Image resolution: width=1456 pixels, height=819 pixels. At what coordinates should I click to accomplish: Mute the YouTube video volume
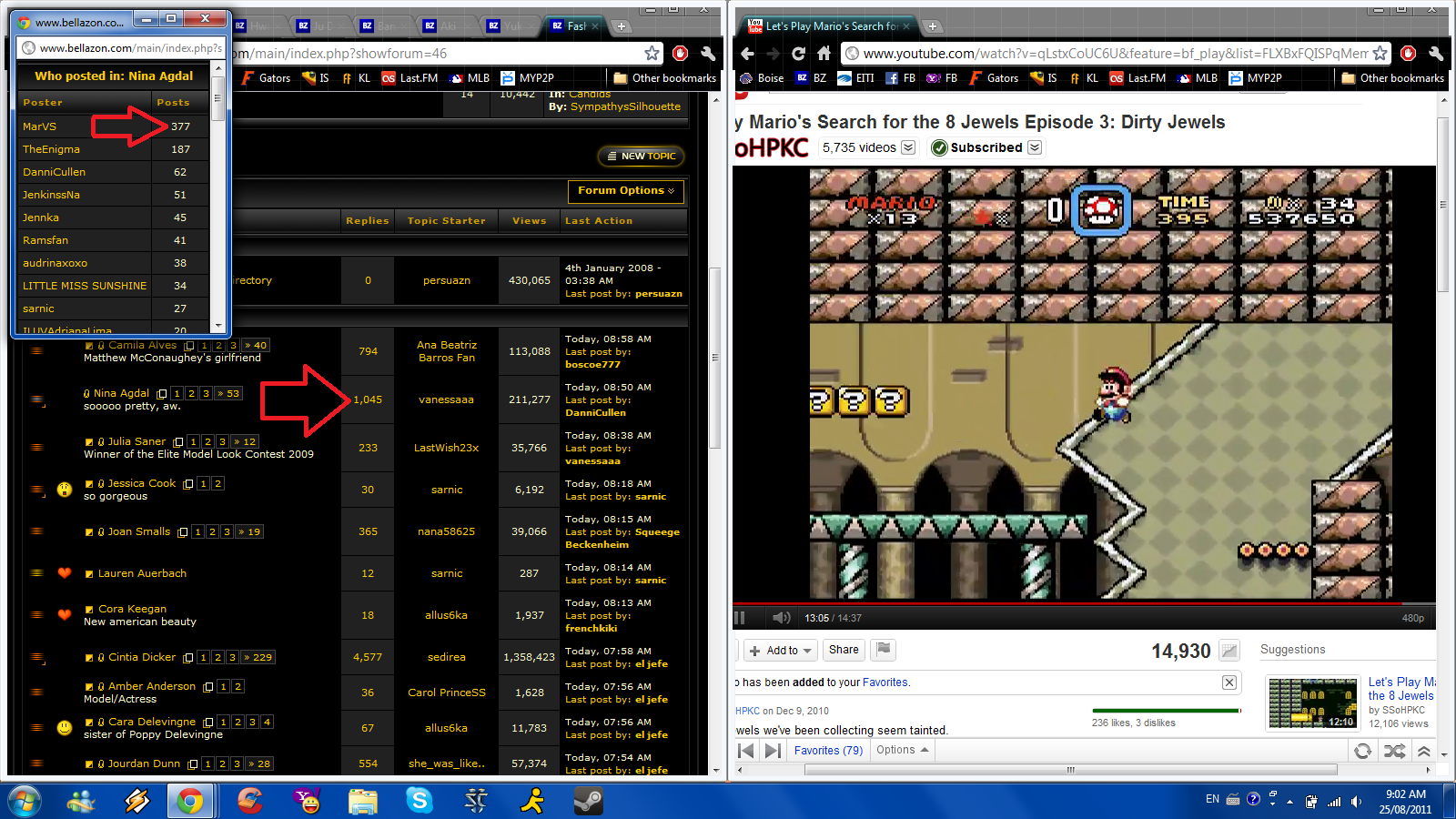pyautogui.click(x=781, y=618)
